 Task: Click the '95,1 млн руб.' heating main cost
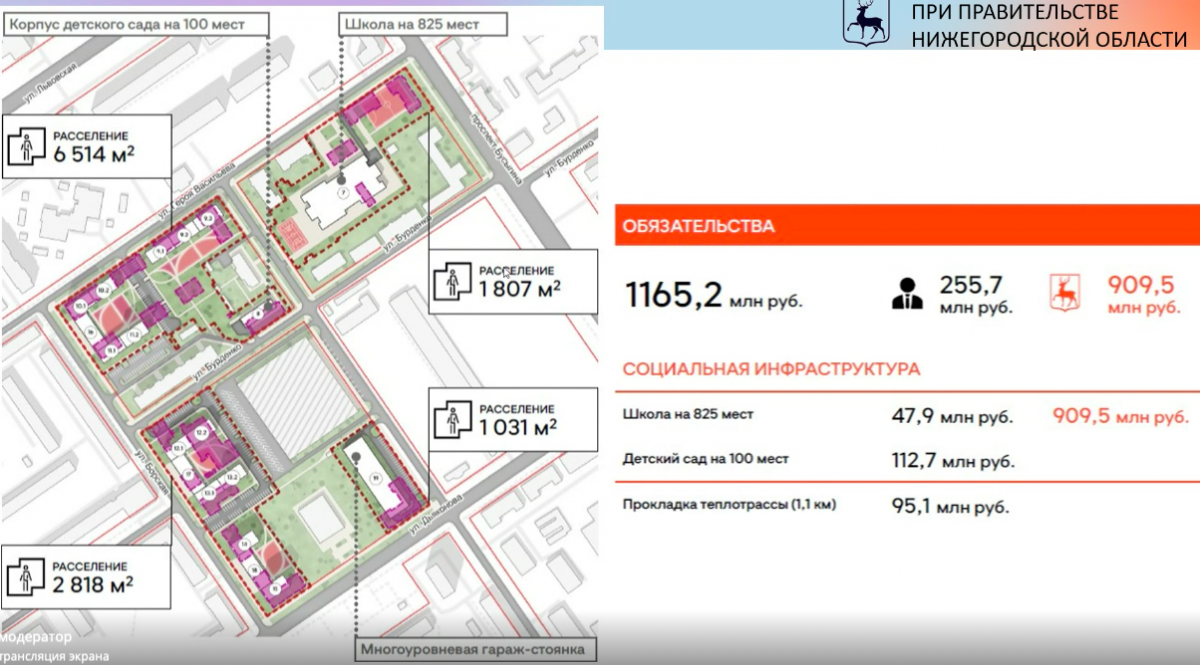(x=950, y=506)
